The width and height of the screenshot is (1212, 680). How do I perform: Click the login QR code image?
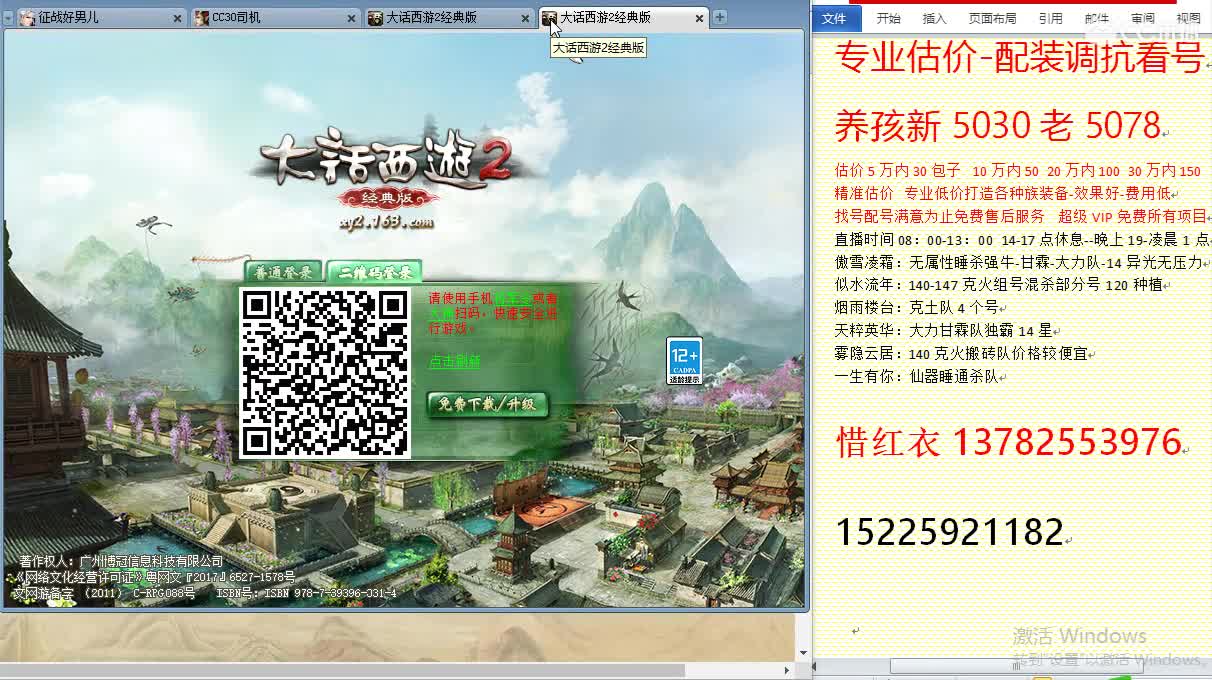click(x=326, y=372)
